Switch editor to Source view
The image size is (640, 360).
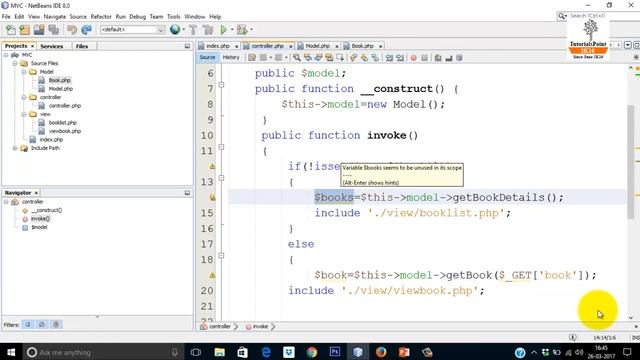click(207, 58)
